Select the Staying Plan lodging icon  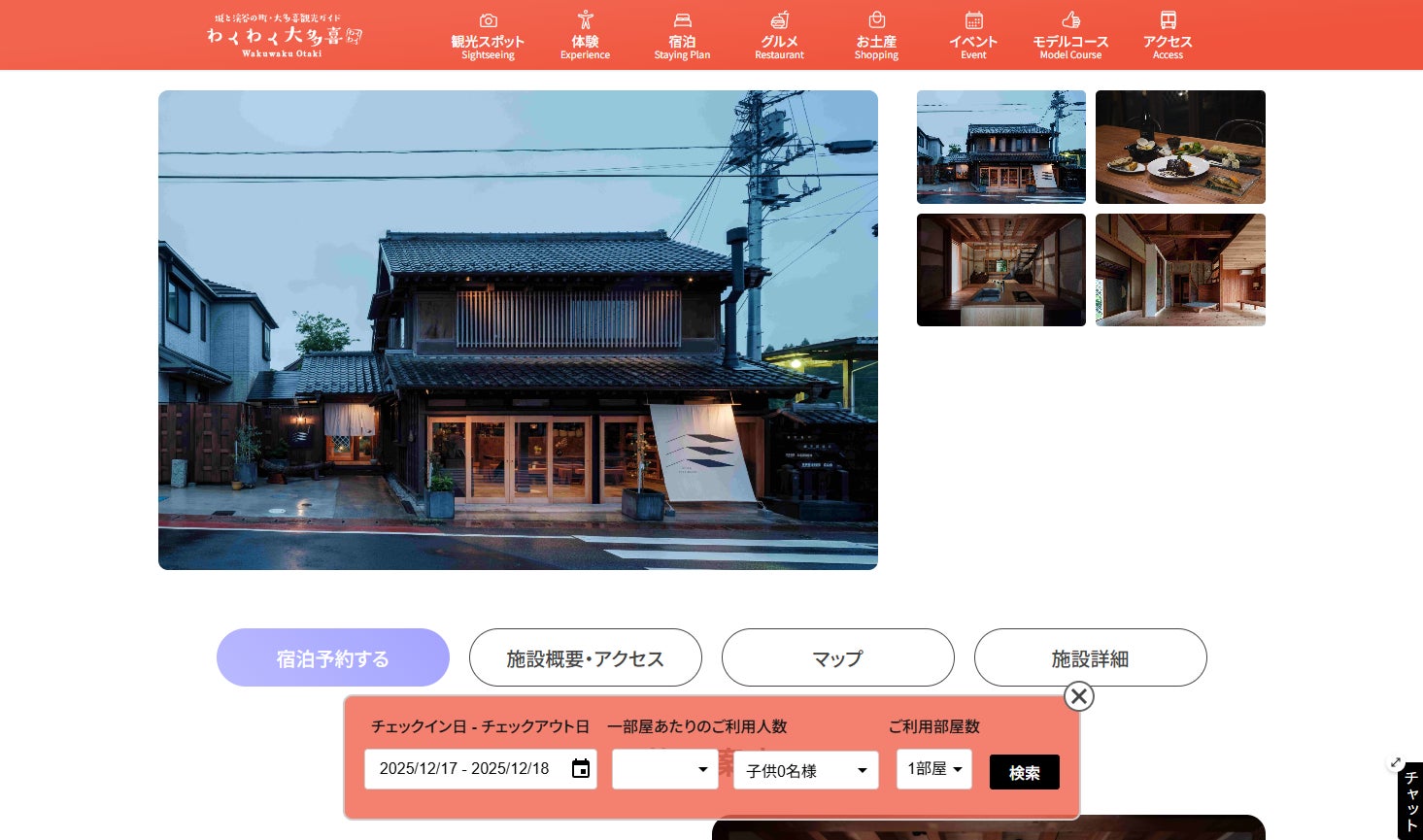683,19
